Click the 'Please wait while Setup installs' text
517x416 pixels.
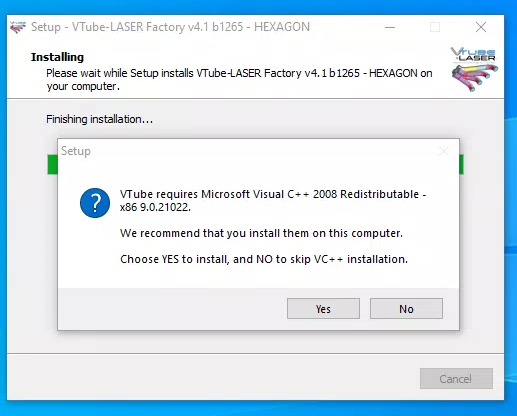click(x=239, y=80)
